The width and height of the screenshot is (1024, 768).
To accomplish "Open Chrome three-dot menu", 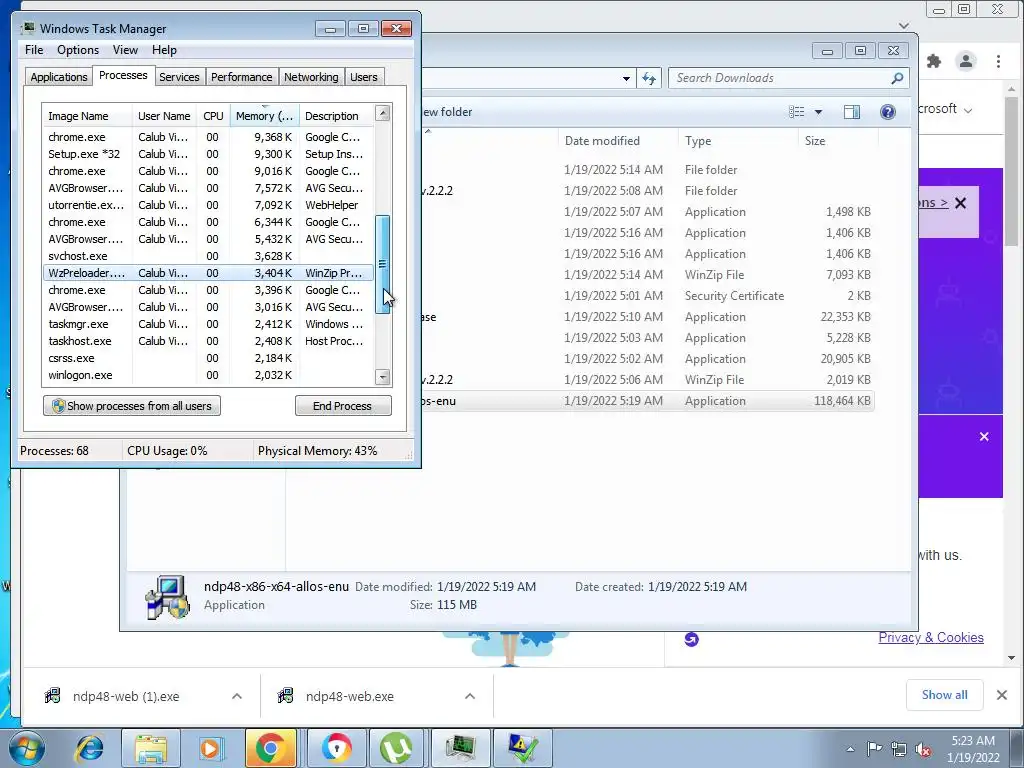I will click(x=999, y=61).
